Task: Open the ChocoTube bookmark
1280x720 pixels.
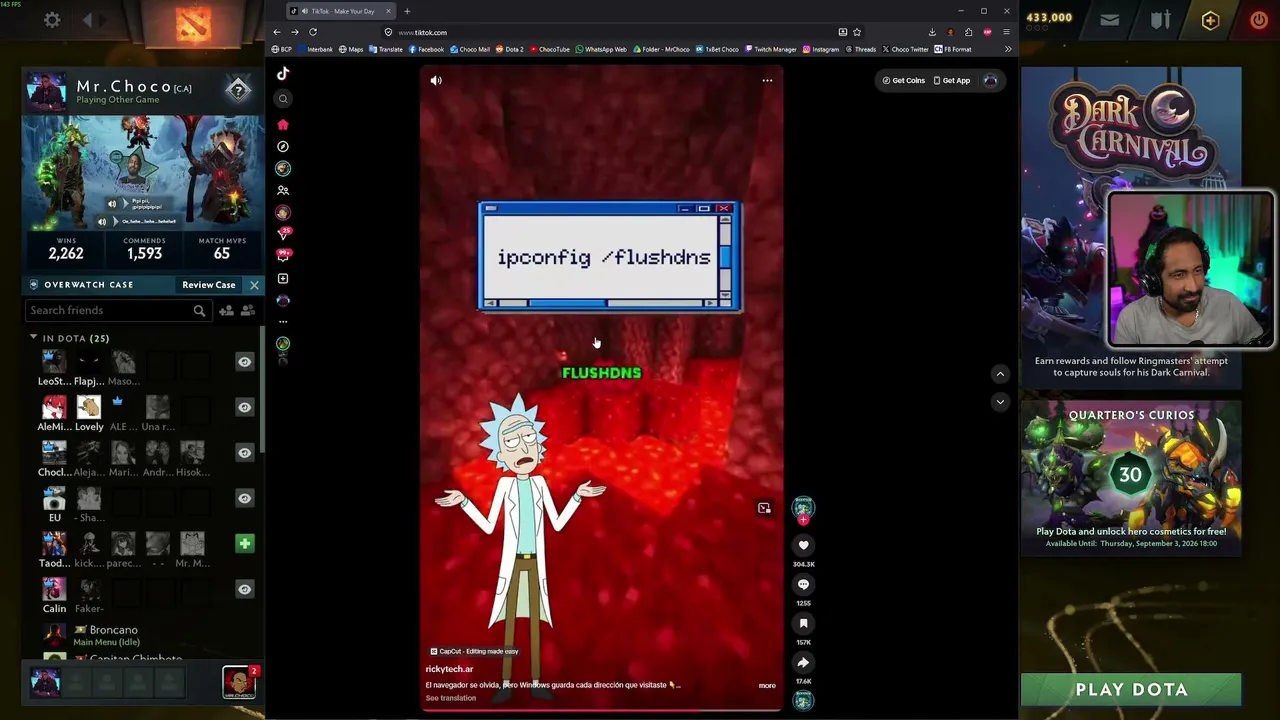Action: pos(550,49)
